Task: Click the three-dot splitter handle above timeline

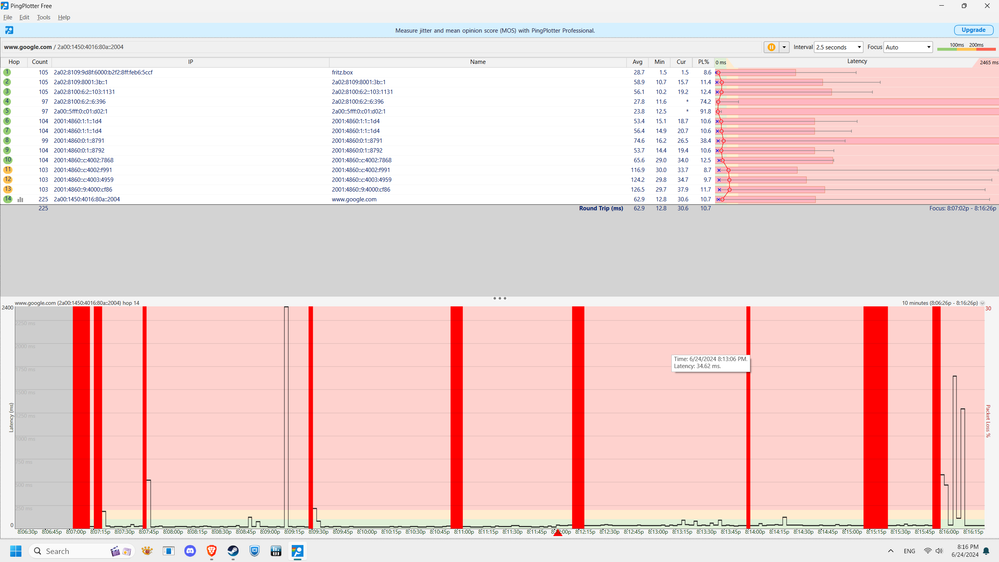Action: click(500, 298)
